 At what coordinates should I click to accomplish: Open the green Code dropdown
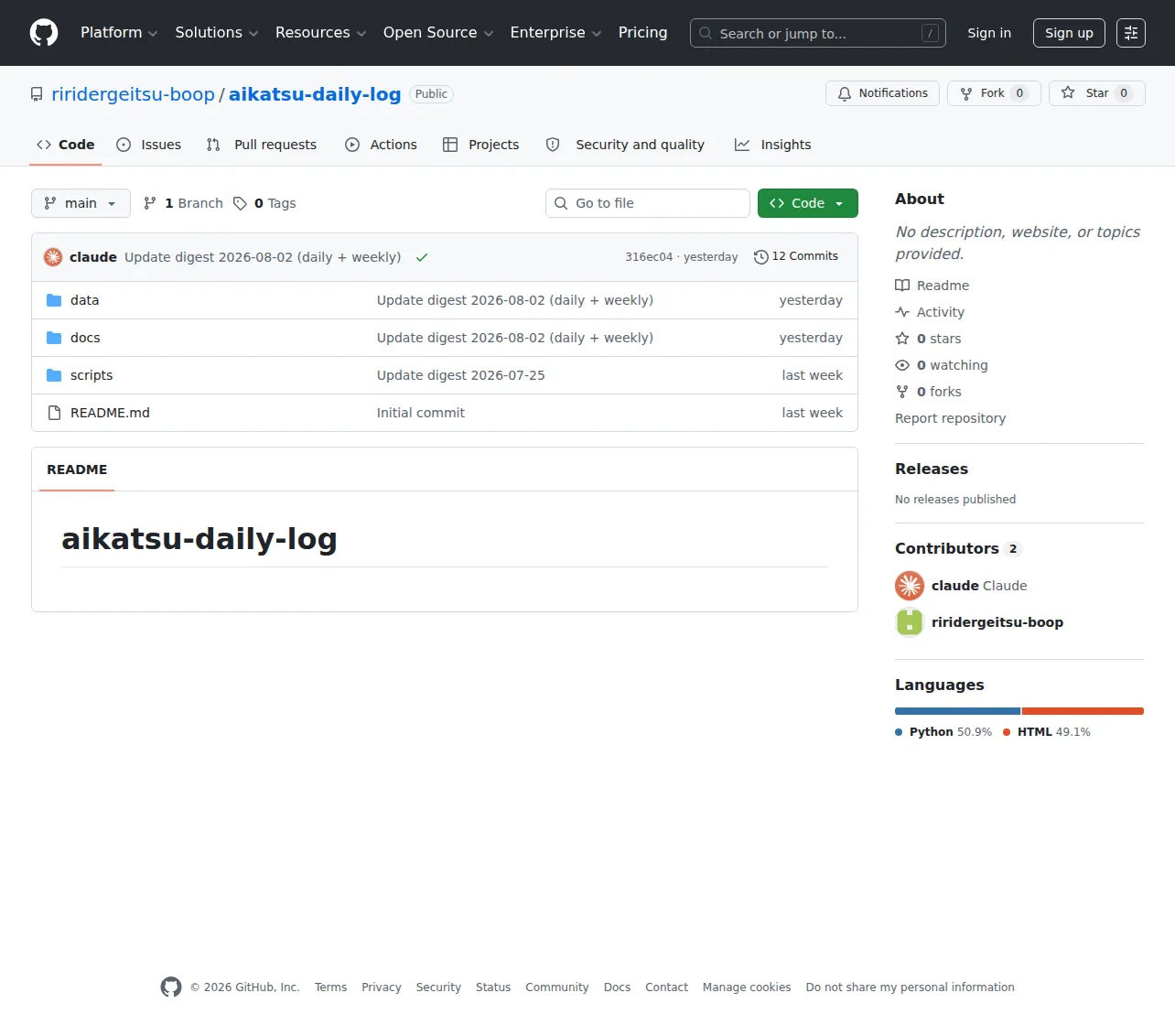pyautogui.click(x=808, y=203)
